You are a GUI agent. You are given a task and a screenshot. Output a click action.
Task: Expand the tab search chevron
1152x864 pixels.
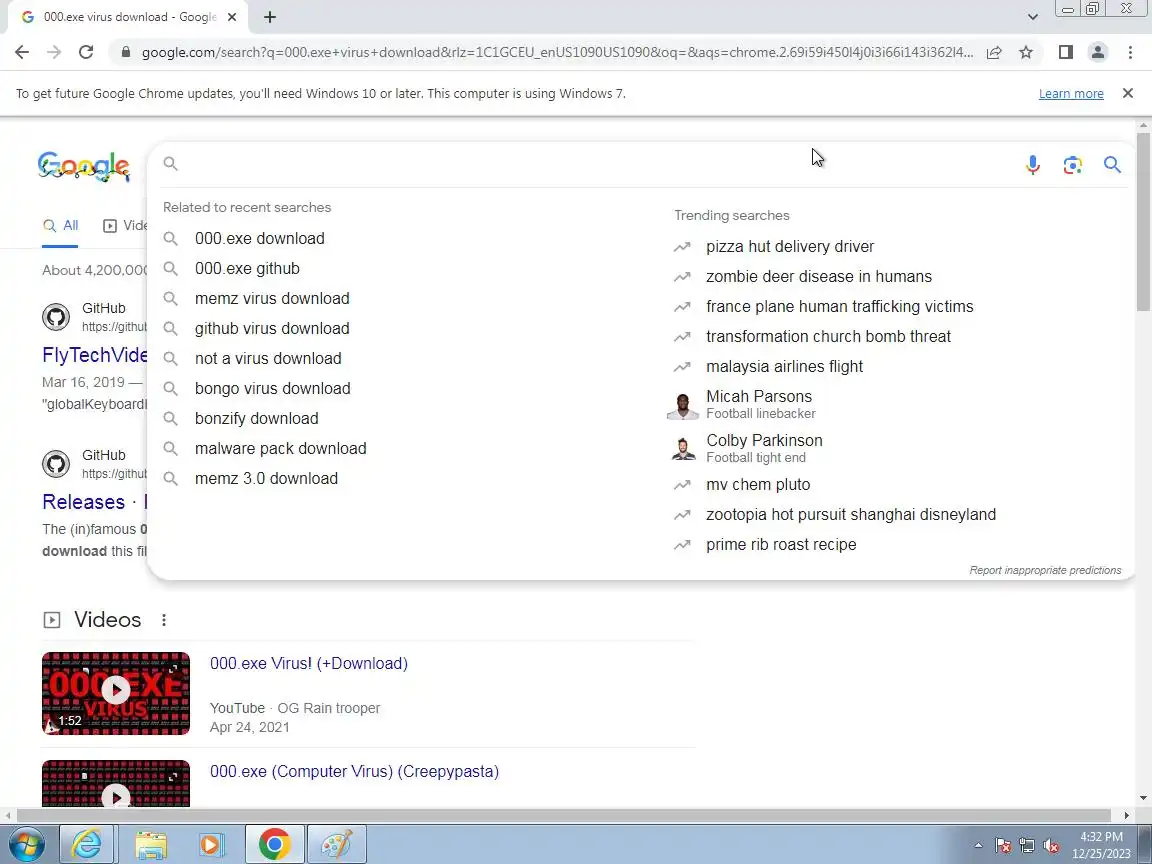(1032, 17)
